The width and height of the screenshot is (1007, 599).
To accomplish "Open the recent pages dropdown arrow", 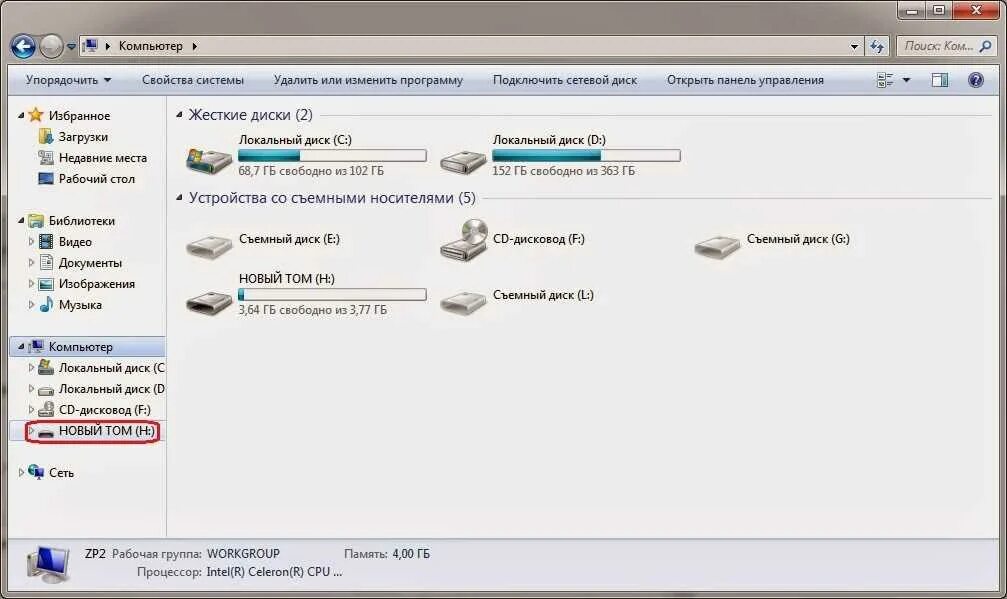I will click(x=71, y=47).
